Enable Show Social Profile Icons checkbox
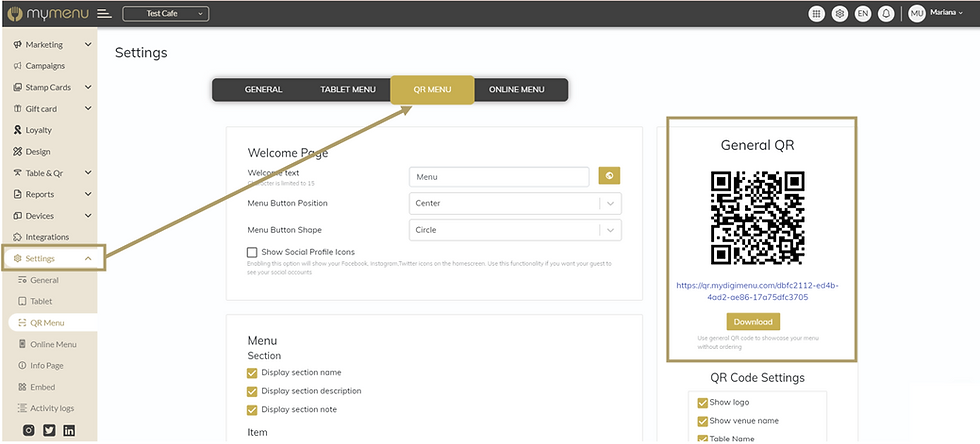Image resolution: width=980 pixels, height=444 pixels. click(x=252, y=253)
